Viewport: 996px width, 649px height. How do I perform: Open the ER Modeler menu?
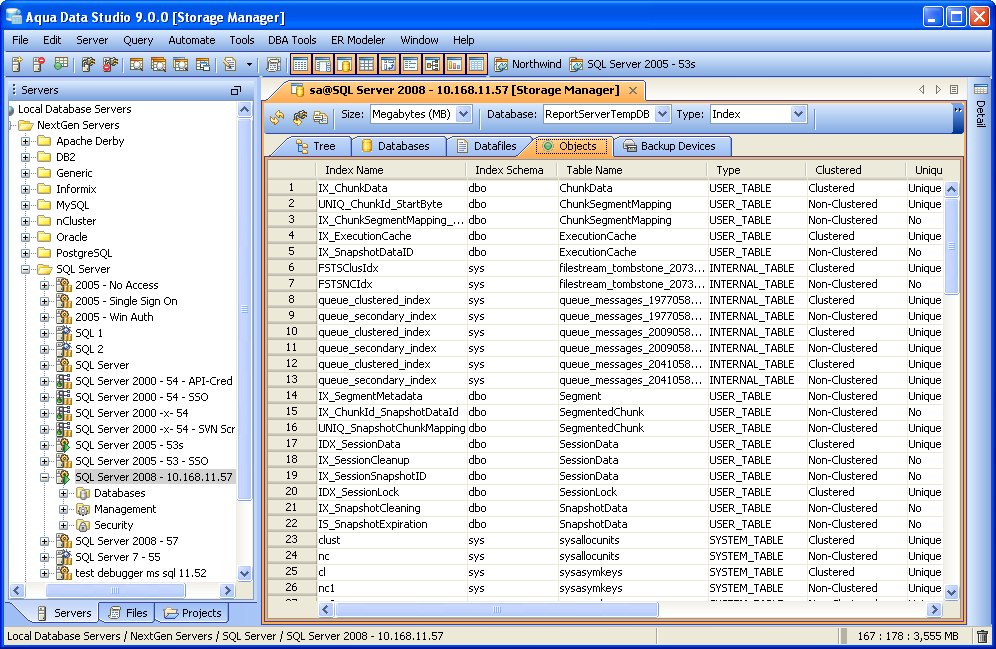coord(358,40)
